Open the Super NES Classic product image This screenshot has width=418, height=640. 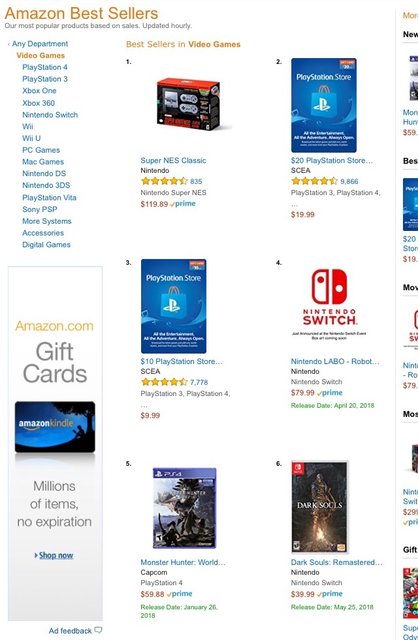(x=188, y=104)
